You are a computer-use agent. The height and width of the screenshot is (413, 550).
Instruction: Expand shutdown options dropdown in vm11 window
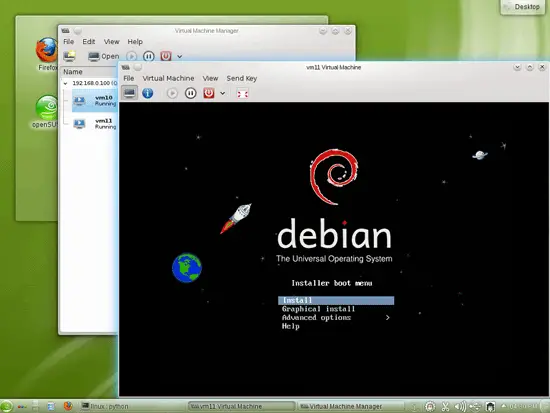222,93
